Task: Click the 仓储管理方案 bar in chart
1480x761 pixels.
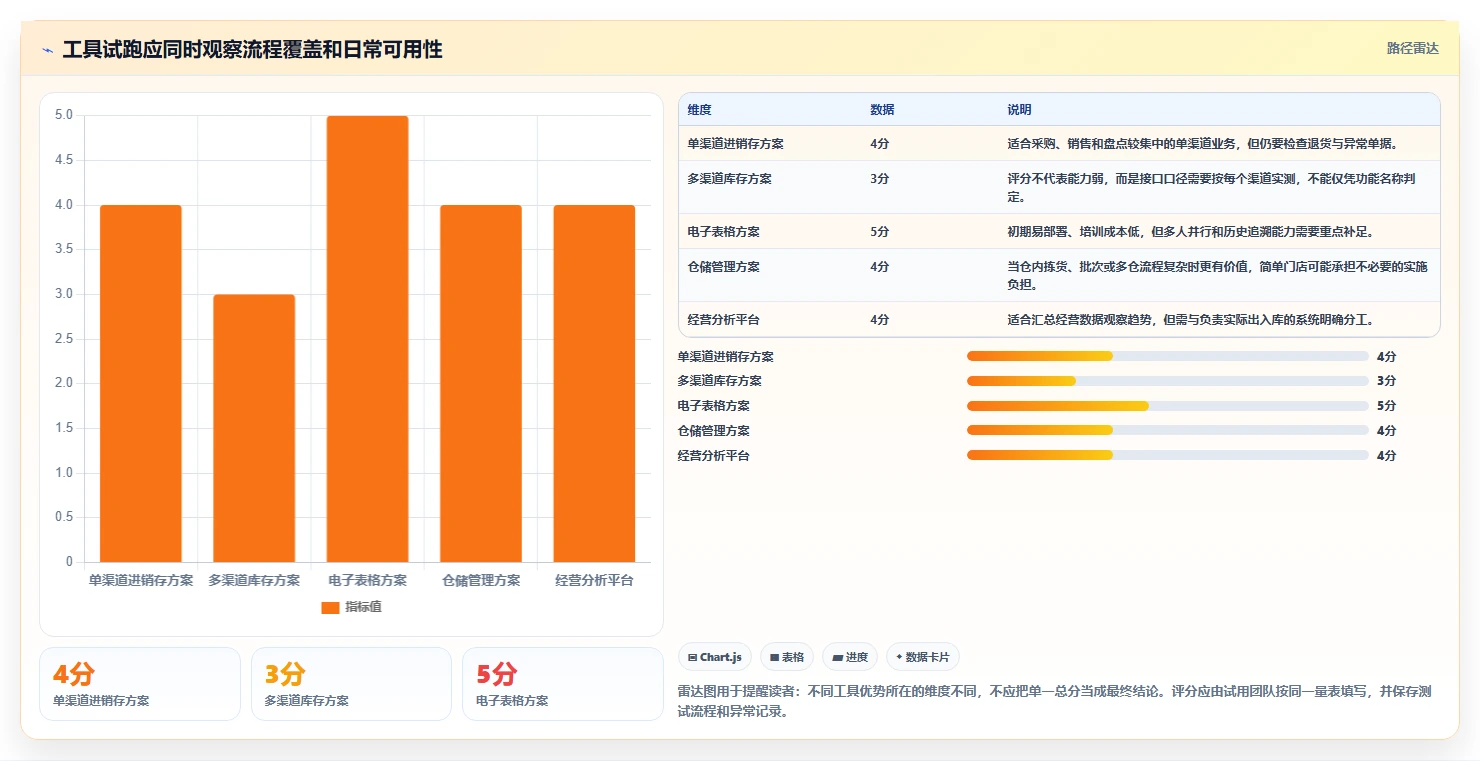Action: click(x=481, y=383)
